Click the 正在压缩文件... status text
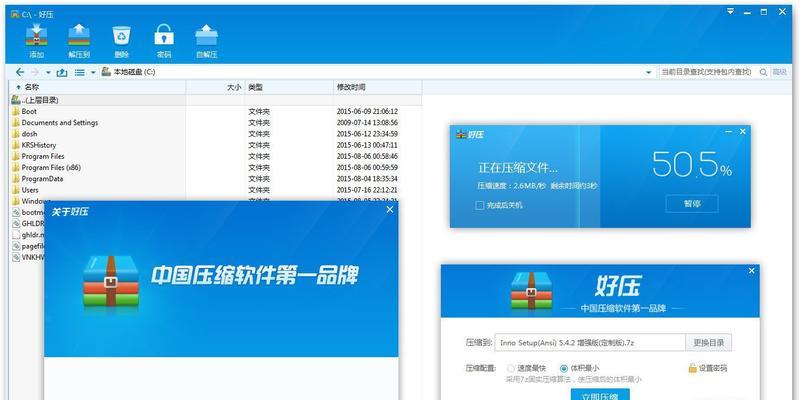 518,168
